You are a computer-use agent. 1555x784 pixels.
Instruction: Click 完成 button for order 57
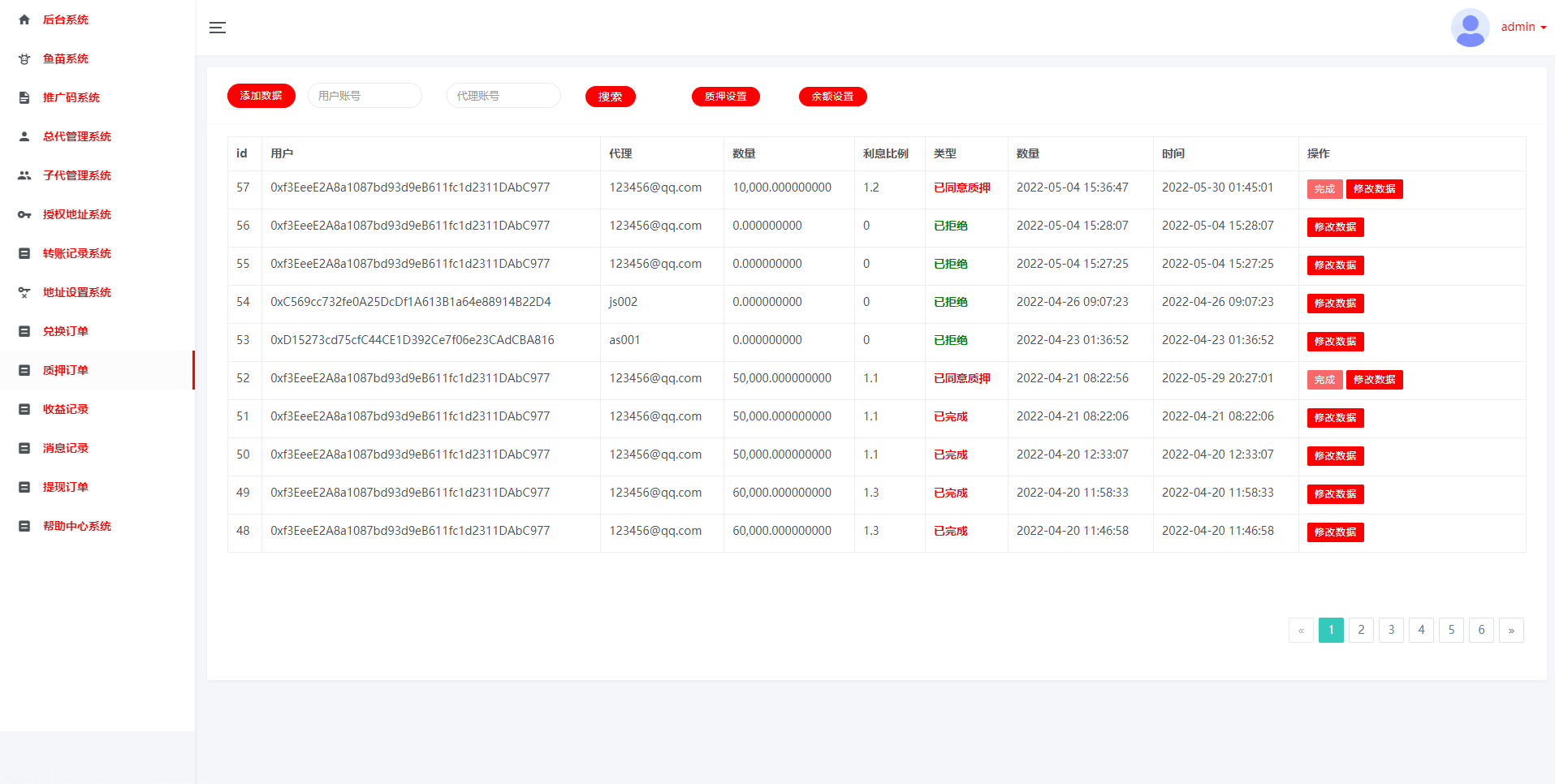(x=1324, y=189)
